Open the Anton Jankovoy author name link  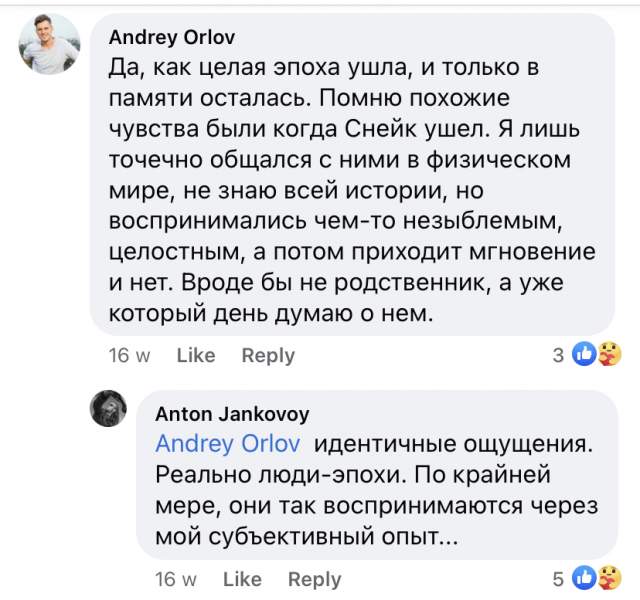click(232, 413)
